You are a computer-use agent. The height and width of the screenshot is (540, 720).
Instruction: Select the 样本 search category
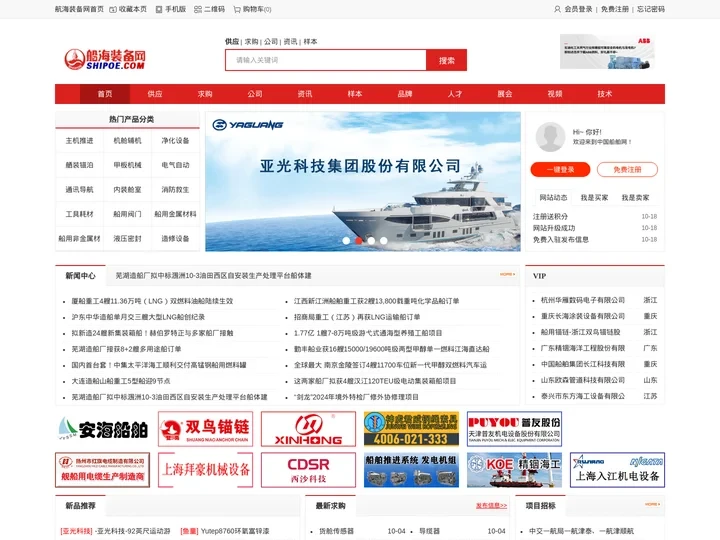(x=310, y=41)
